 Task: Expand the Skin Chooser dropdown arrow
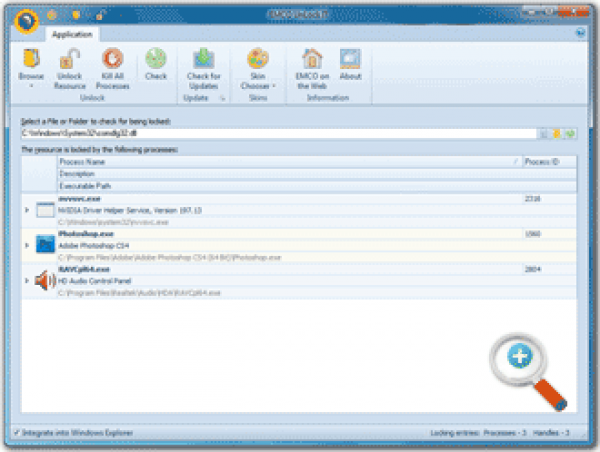pos(274,86)
